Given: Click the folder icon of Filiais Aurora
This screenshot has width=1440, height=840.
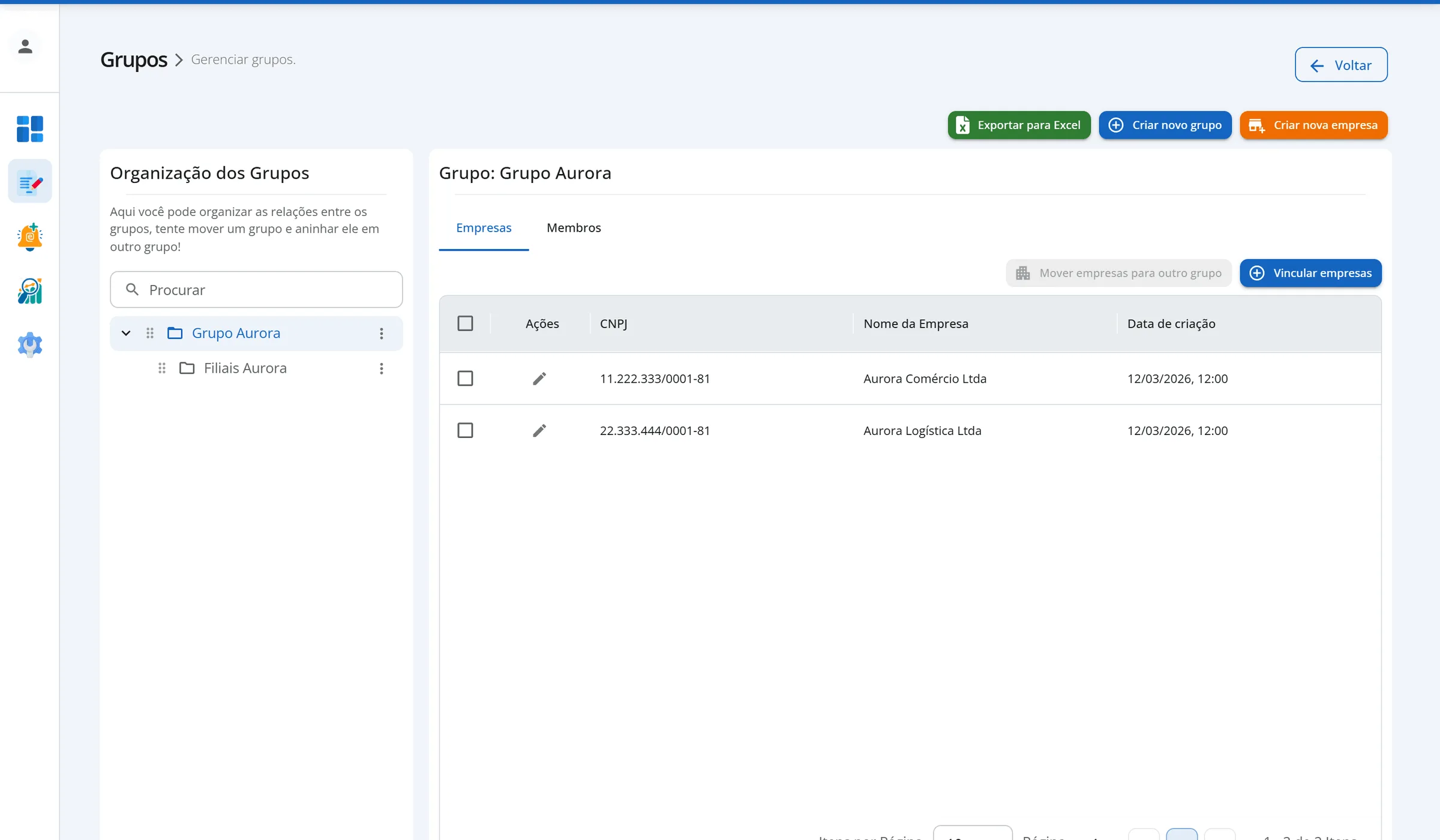Looking at the screenshot, I should [187, 368].
